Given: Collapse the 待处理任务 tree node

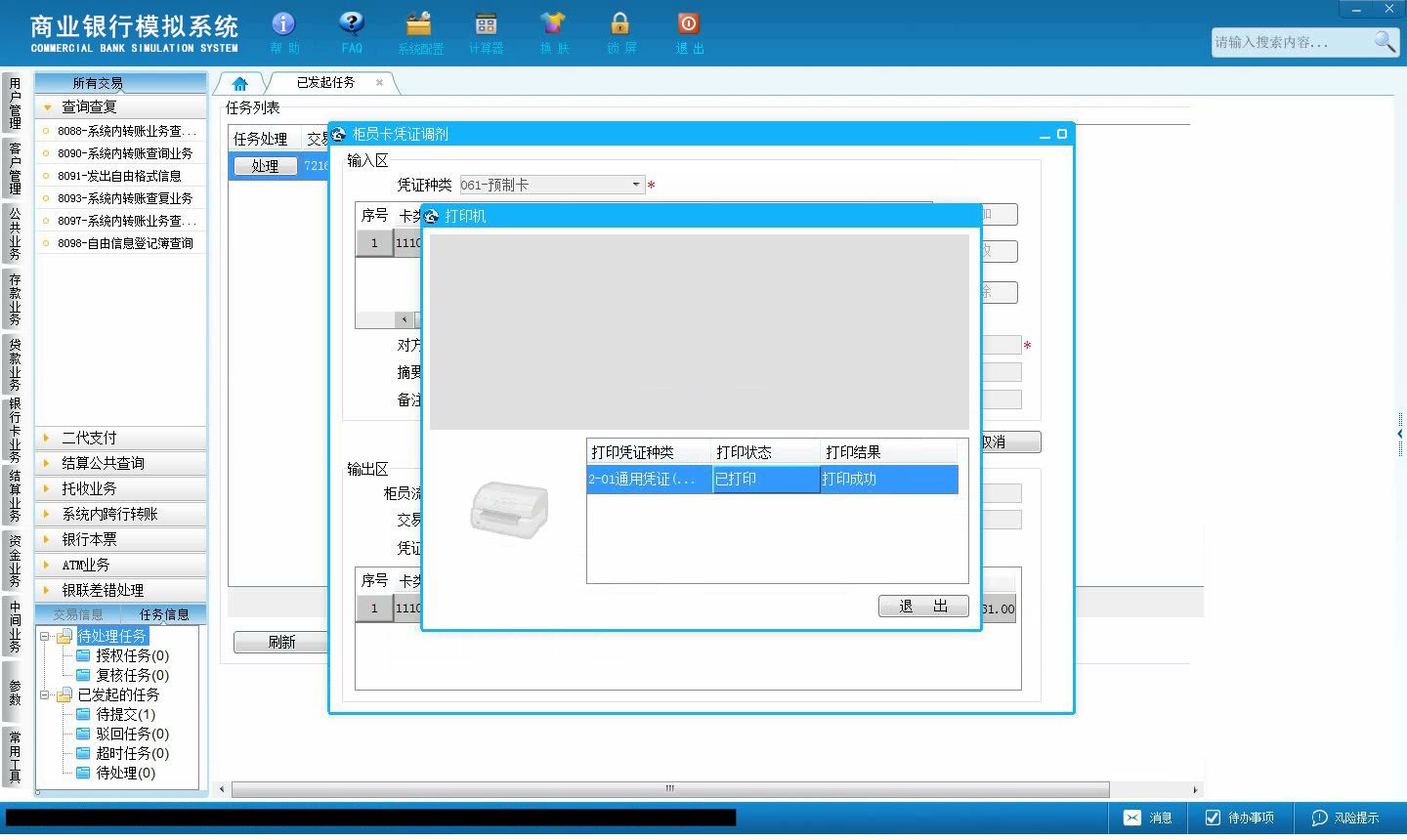Looking at the screenshot, I should click(45, 636).
